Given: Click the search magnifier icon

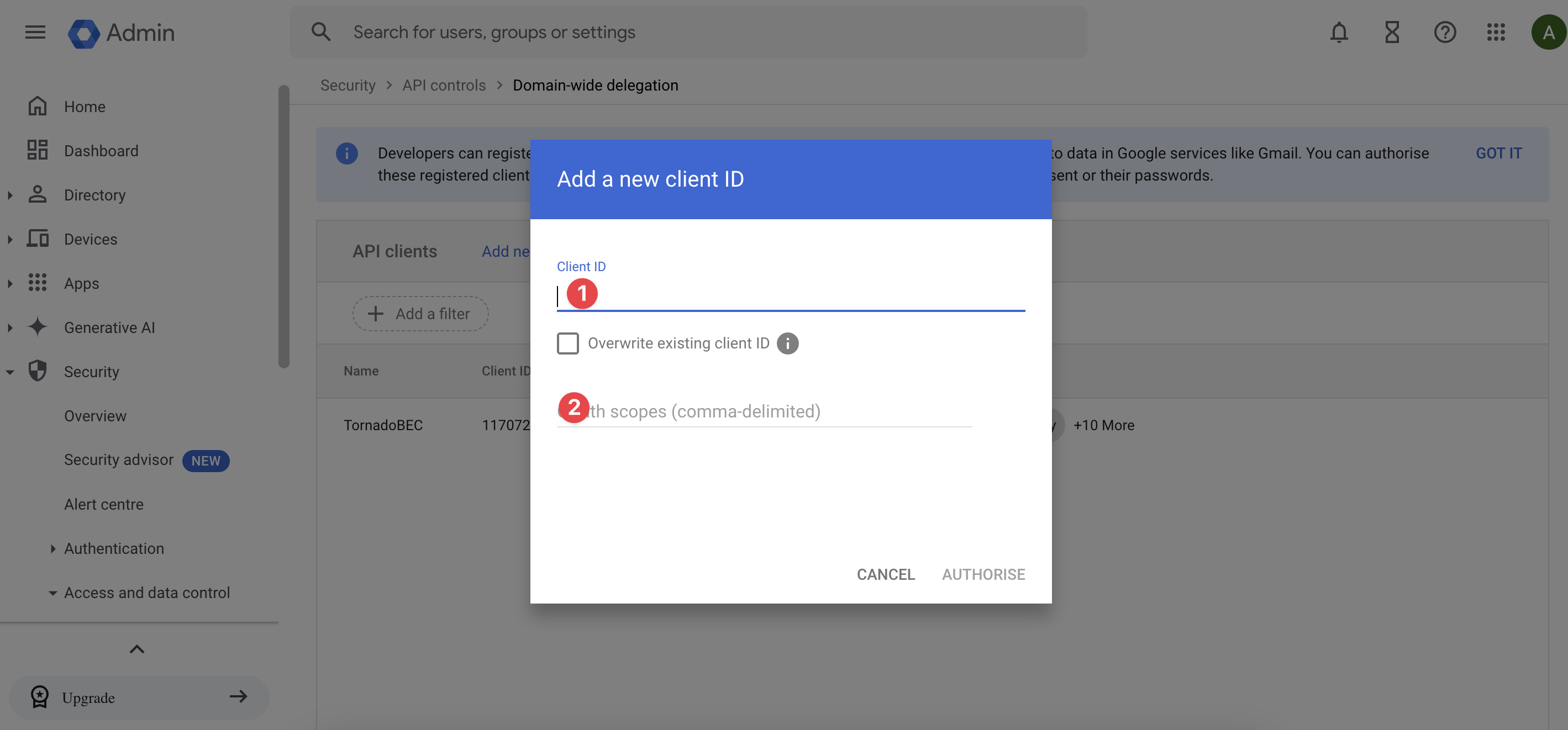Looking at the screenshot, I should tap(321, 31).
